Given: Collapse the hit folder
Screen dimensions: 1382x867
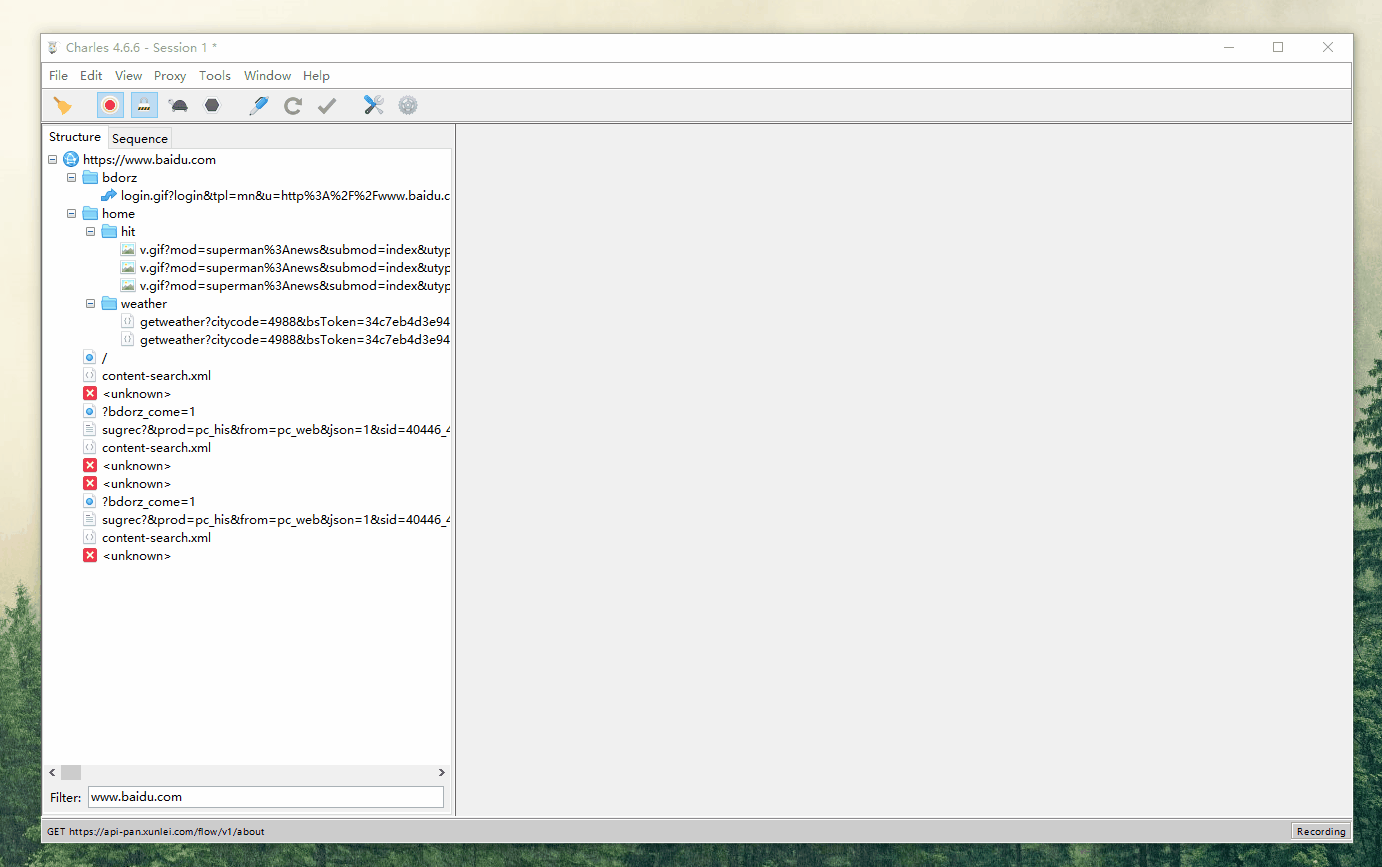Looking at the screenshot, I should point(90,232).
